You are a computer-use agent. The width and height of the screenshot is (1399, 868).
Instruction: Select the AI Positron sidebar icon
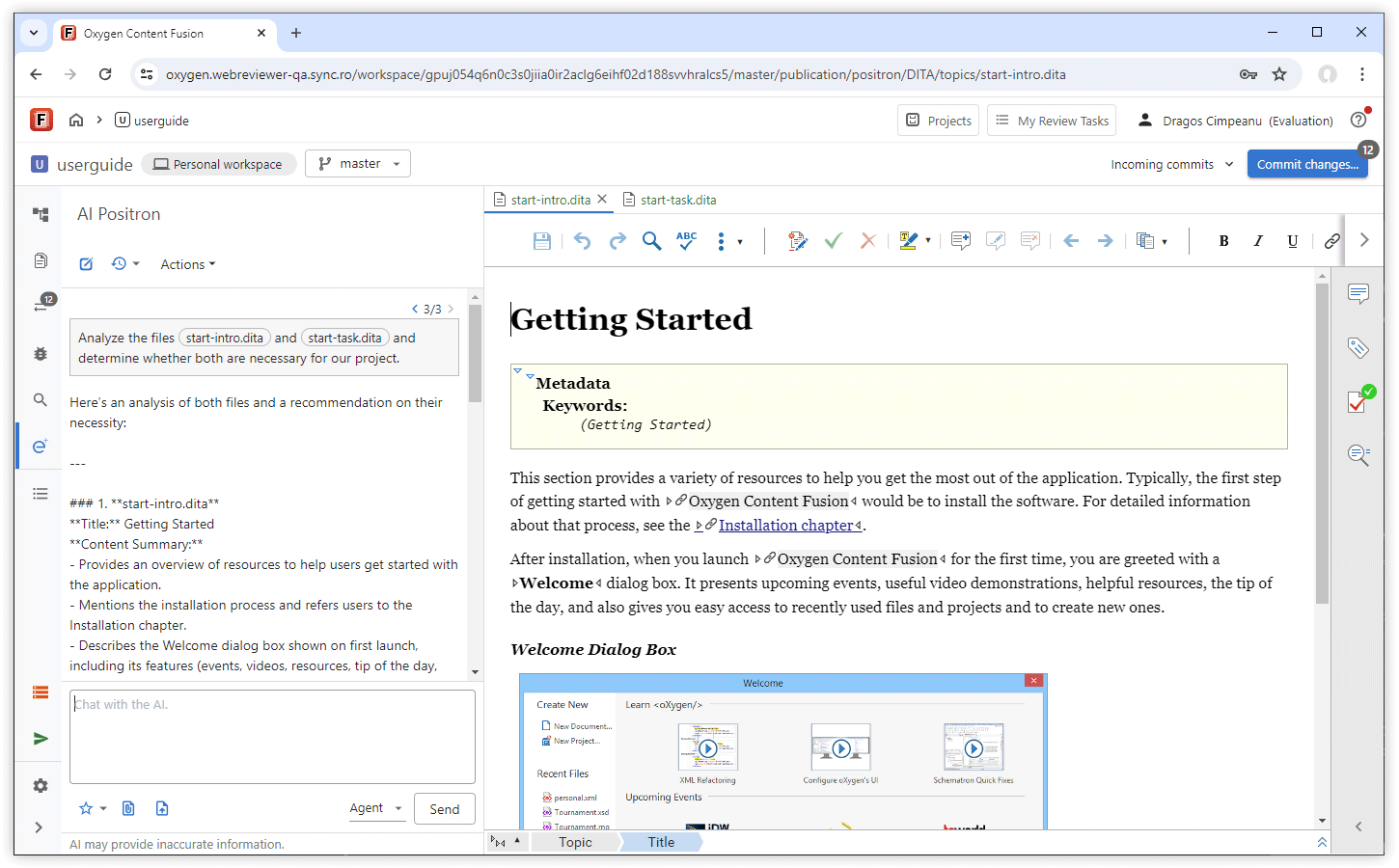tap(41, 446)
